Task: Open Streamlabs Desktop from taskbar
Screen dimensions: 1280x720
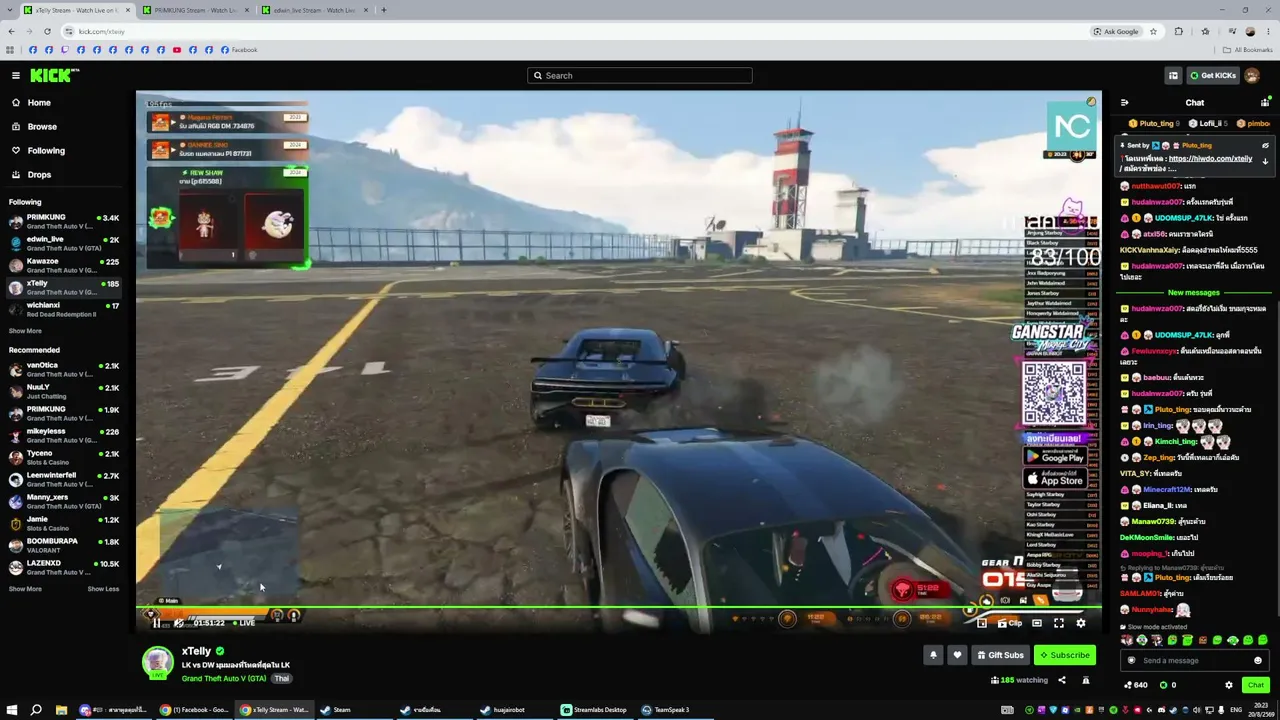Action: pyautogui.click(x=595, y=710)
